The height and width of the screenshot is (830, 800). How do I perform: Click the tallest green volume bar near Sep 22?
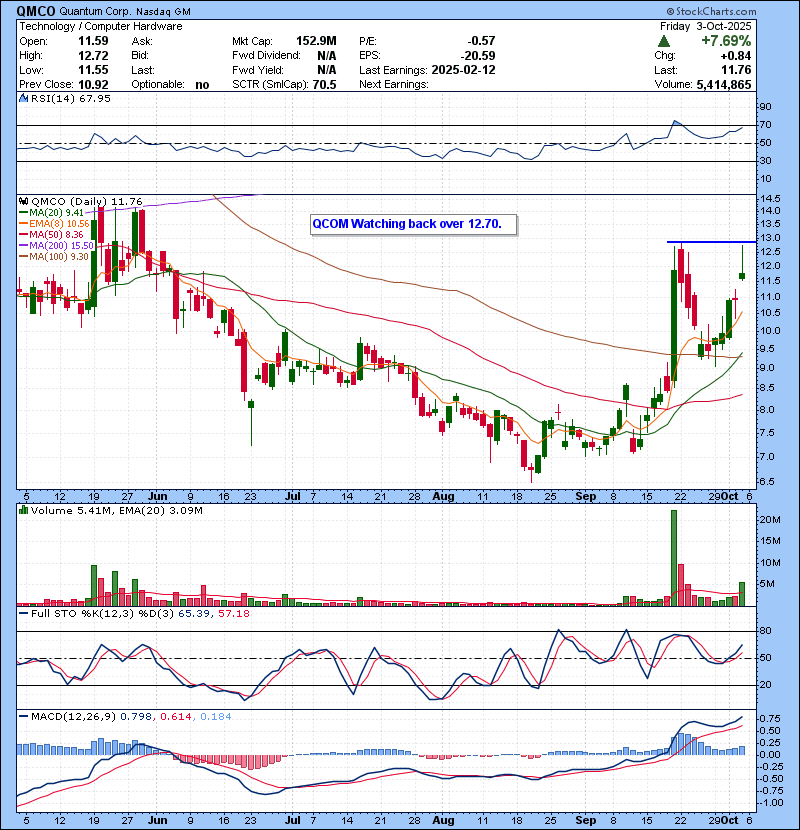(674, 558)
